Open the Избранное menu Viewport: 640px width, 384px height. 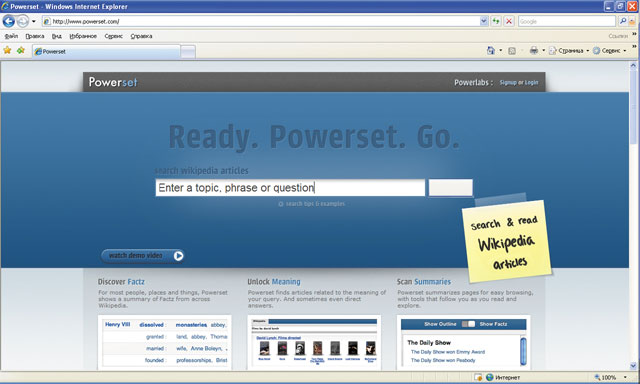pyautogui.click(x=83, y=36)
